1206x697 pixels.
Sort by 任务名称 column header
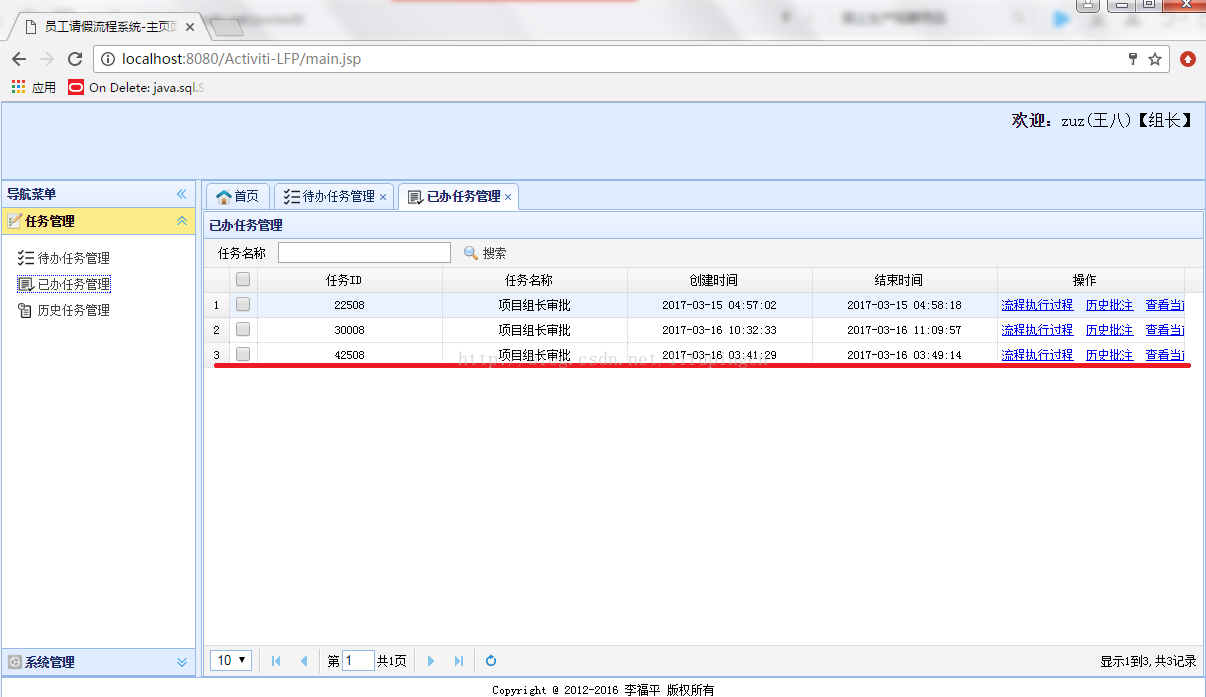click(534, 280)
